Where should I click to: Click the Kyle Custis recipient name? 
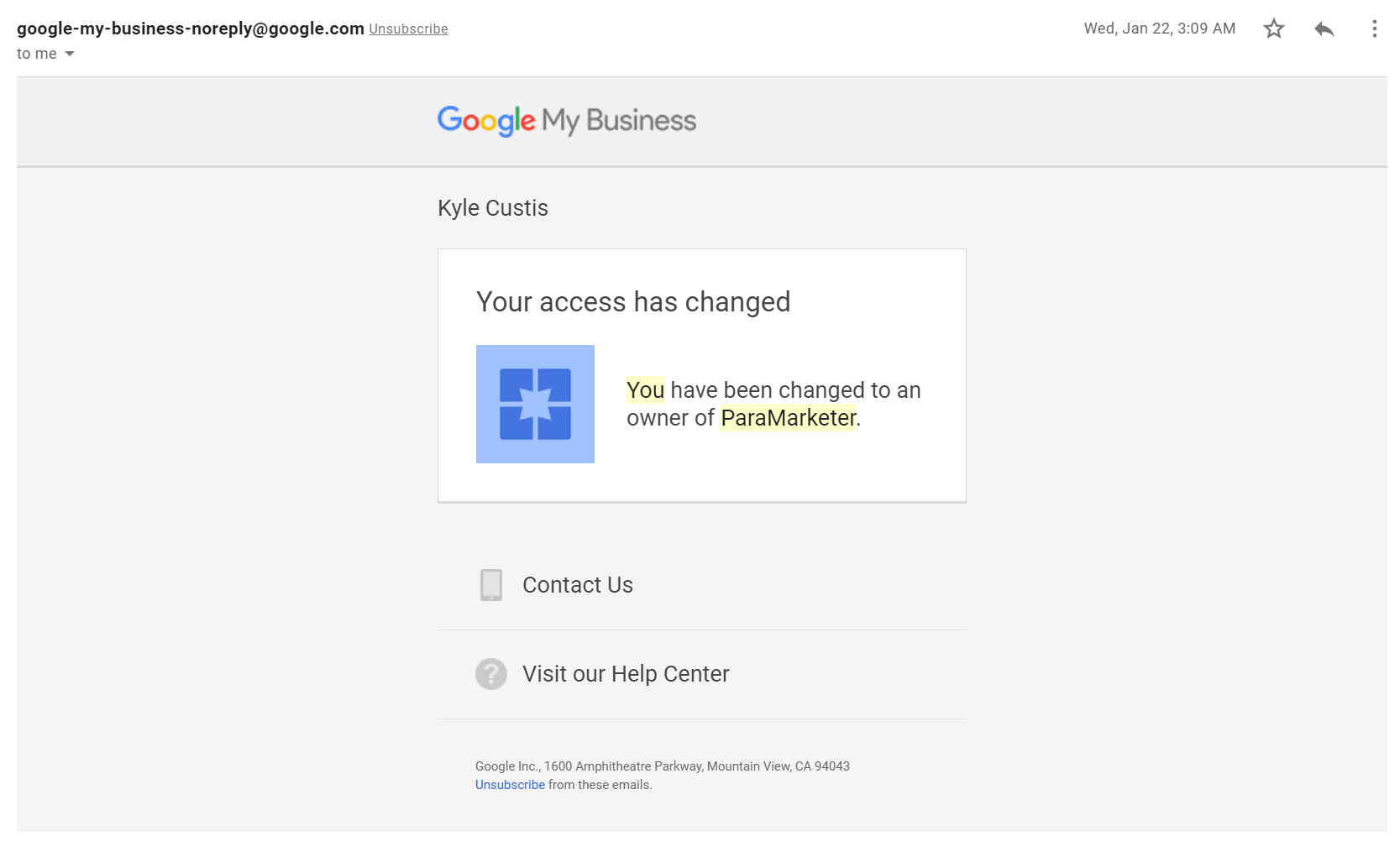point(493,208)
